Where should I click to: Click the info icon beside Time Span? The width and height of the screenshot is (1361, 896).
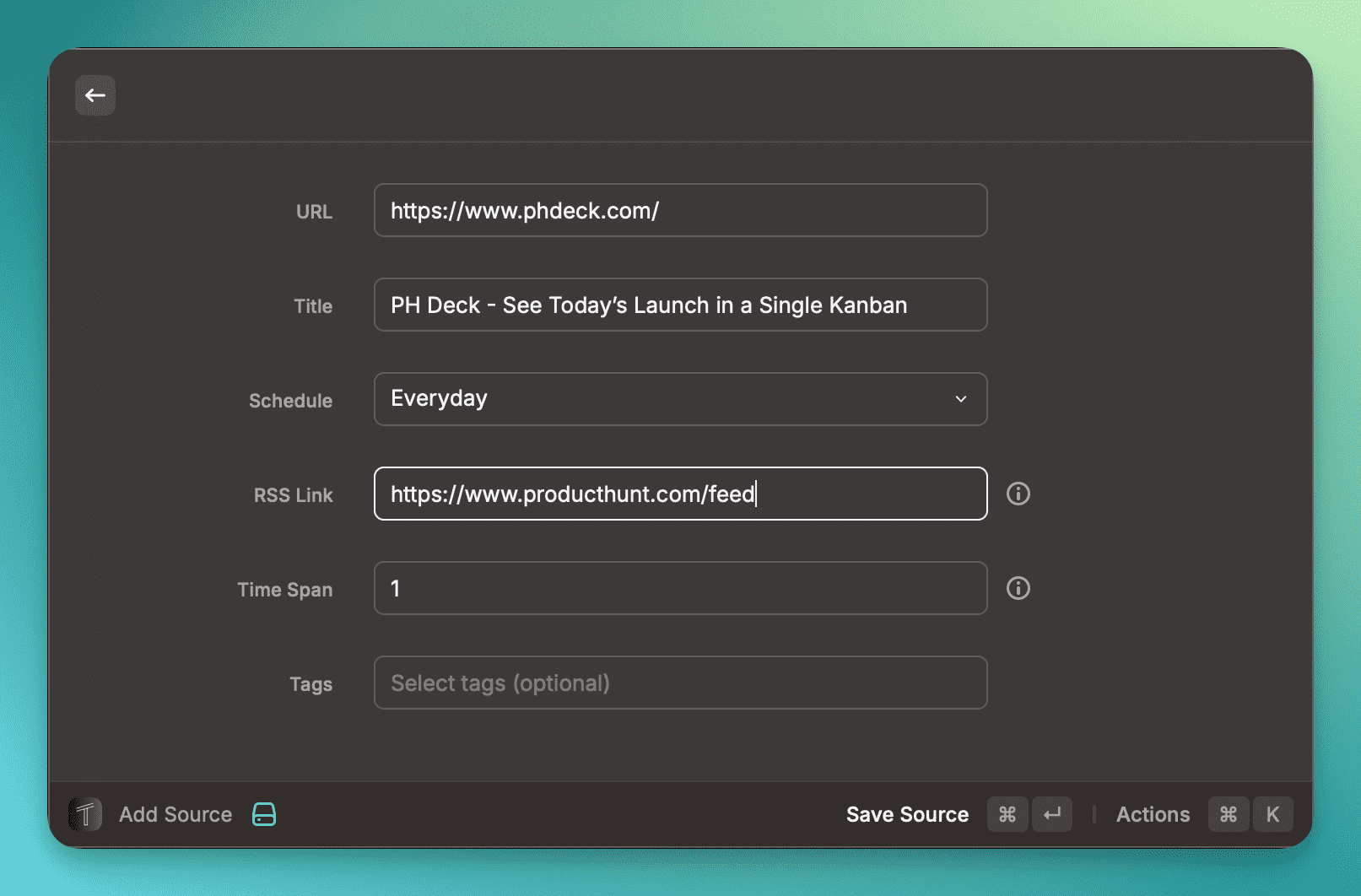coord(1018,588)
